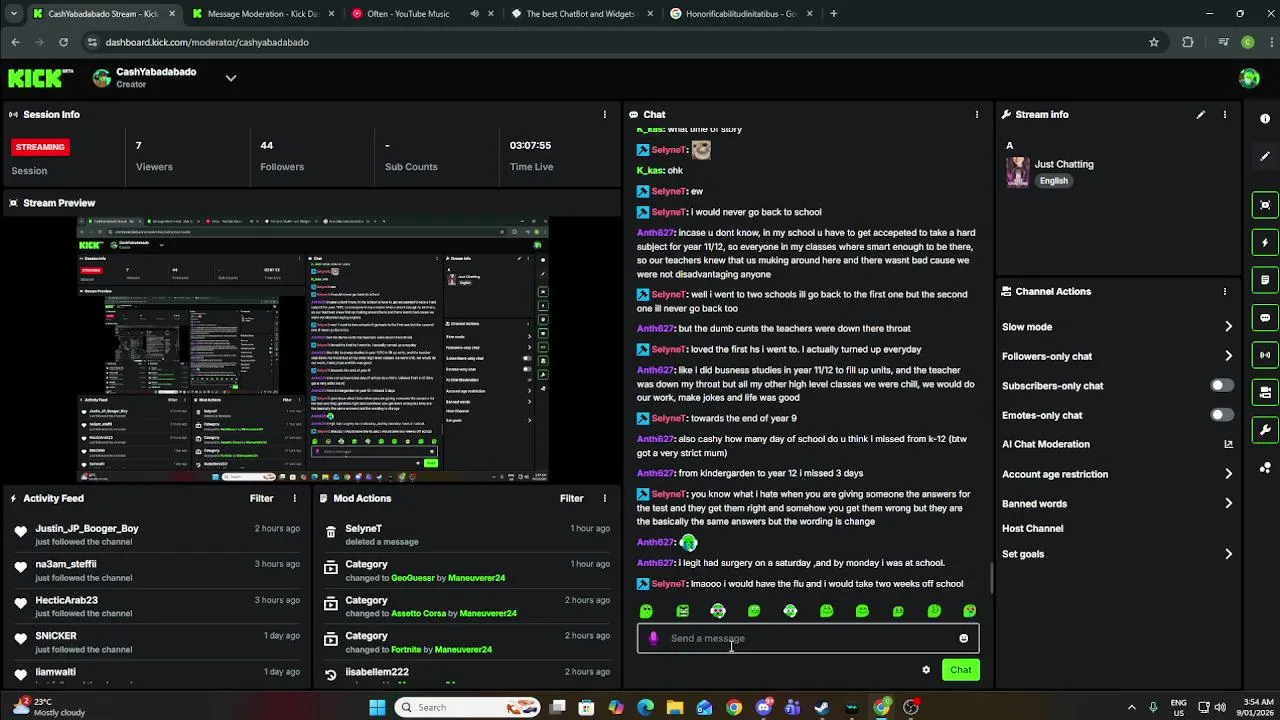Go back in the browser
The width and height of the screenshot is (1280, 720).
point(15,42)
